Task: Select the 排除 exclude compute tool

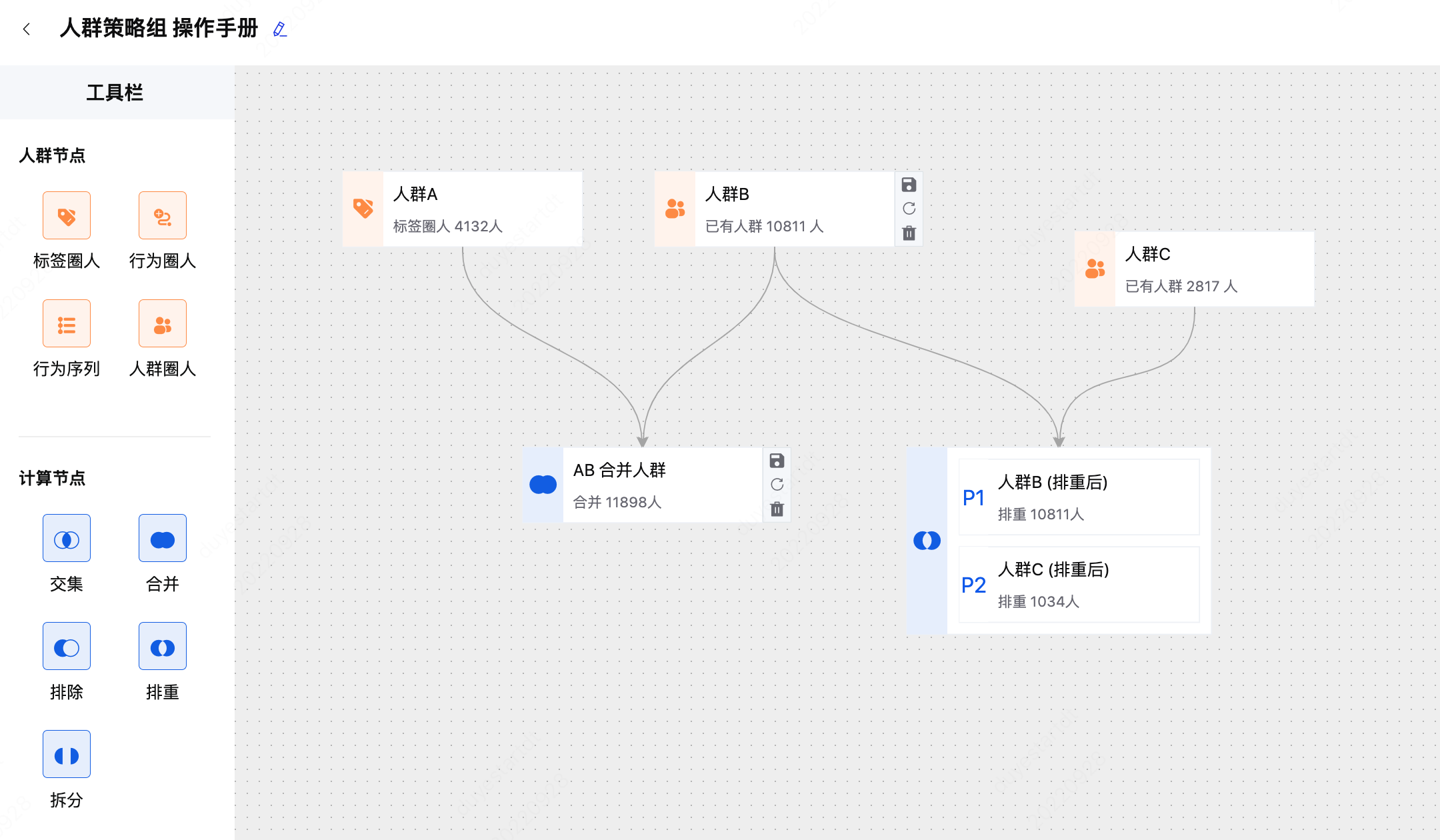Action: pyautogui.click(x=67, y=646)
